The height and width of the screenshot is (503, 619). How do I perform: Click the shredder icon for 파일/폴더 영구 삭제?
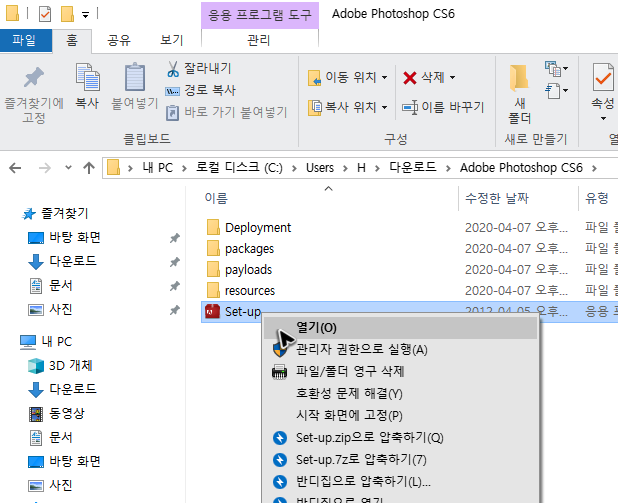click(279, 372)
